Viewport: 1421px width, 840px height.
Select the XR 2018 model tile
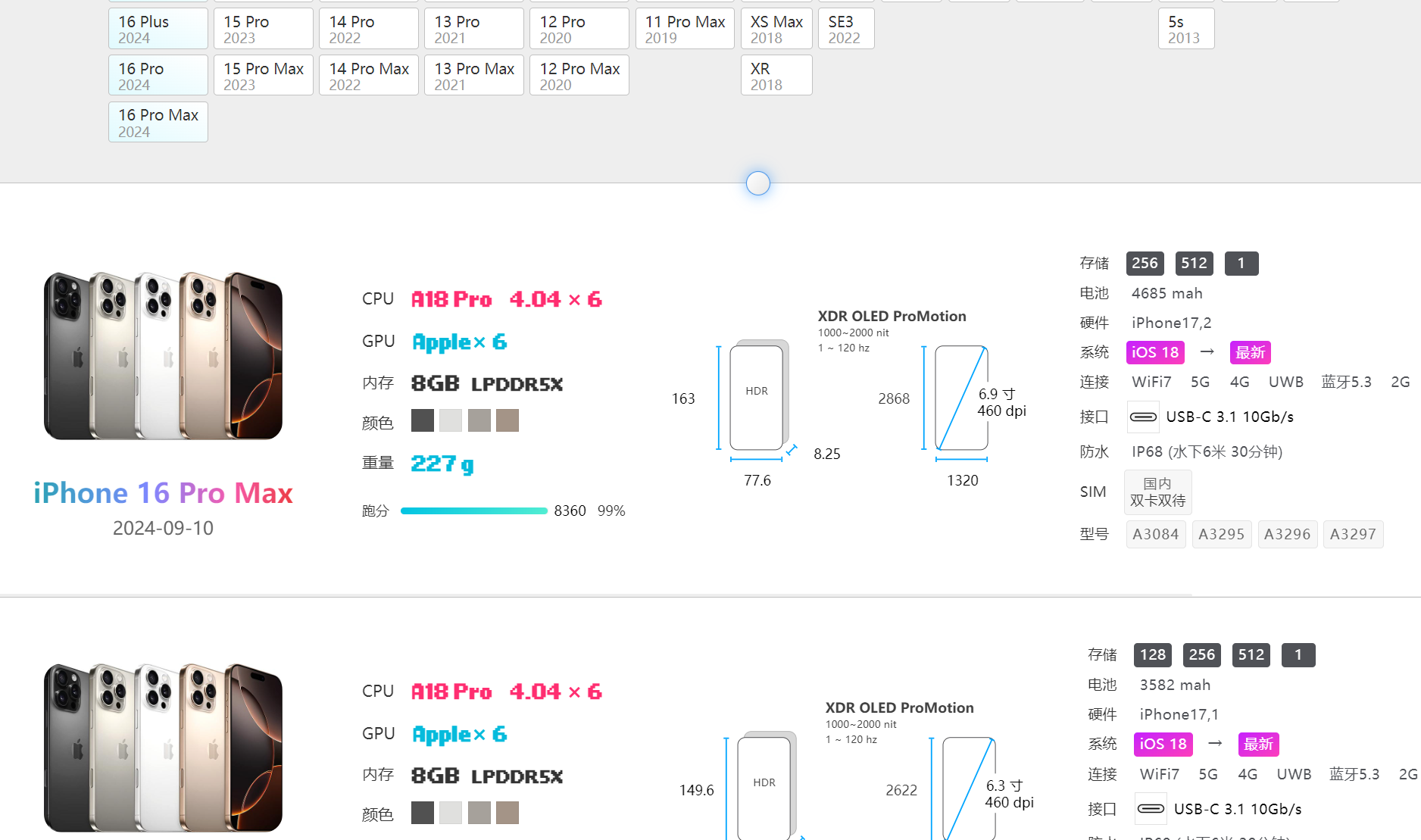776,76
